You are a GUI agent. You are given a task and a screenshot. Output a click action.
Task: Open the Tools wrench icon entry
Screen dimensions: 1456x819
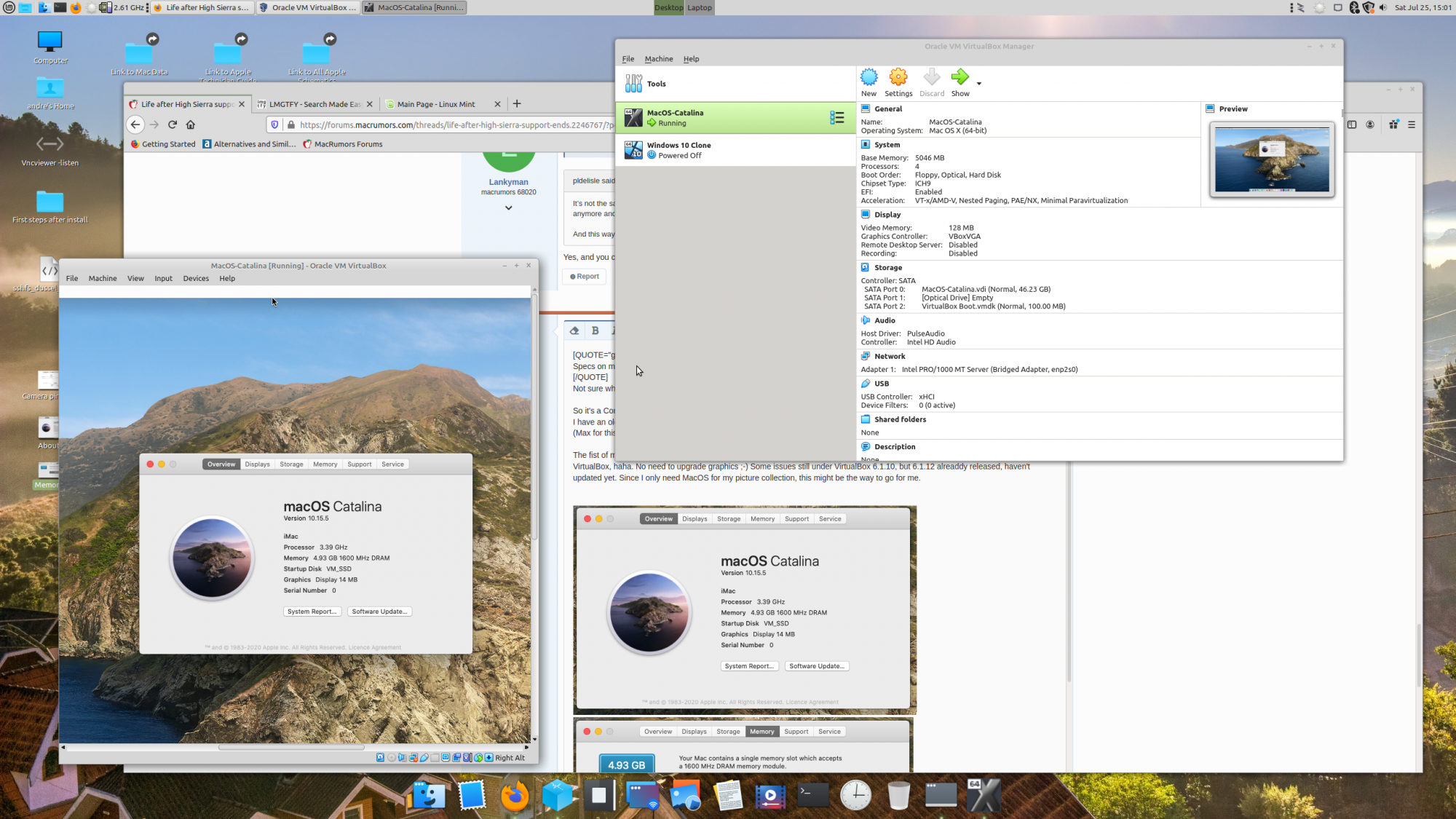pyautogui.click(x=633, y=84)
